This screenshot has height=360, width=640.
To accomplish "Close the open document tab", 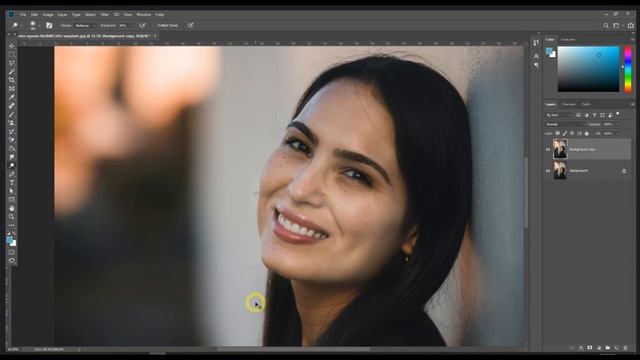I will point(155,36).
